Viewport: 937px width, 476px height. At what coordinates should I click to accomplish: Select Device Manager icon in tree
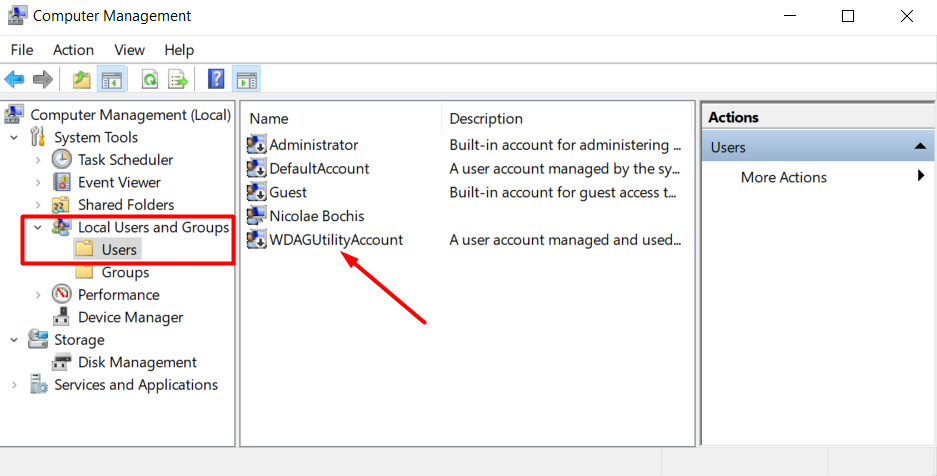coord(62,317)
